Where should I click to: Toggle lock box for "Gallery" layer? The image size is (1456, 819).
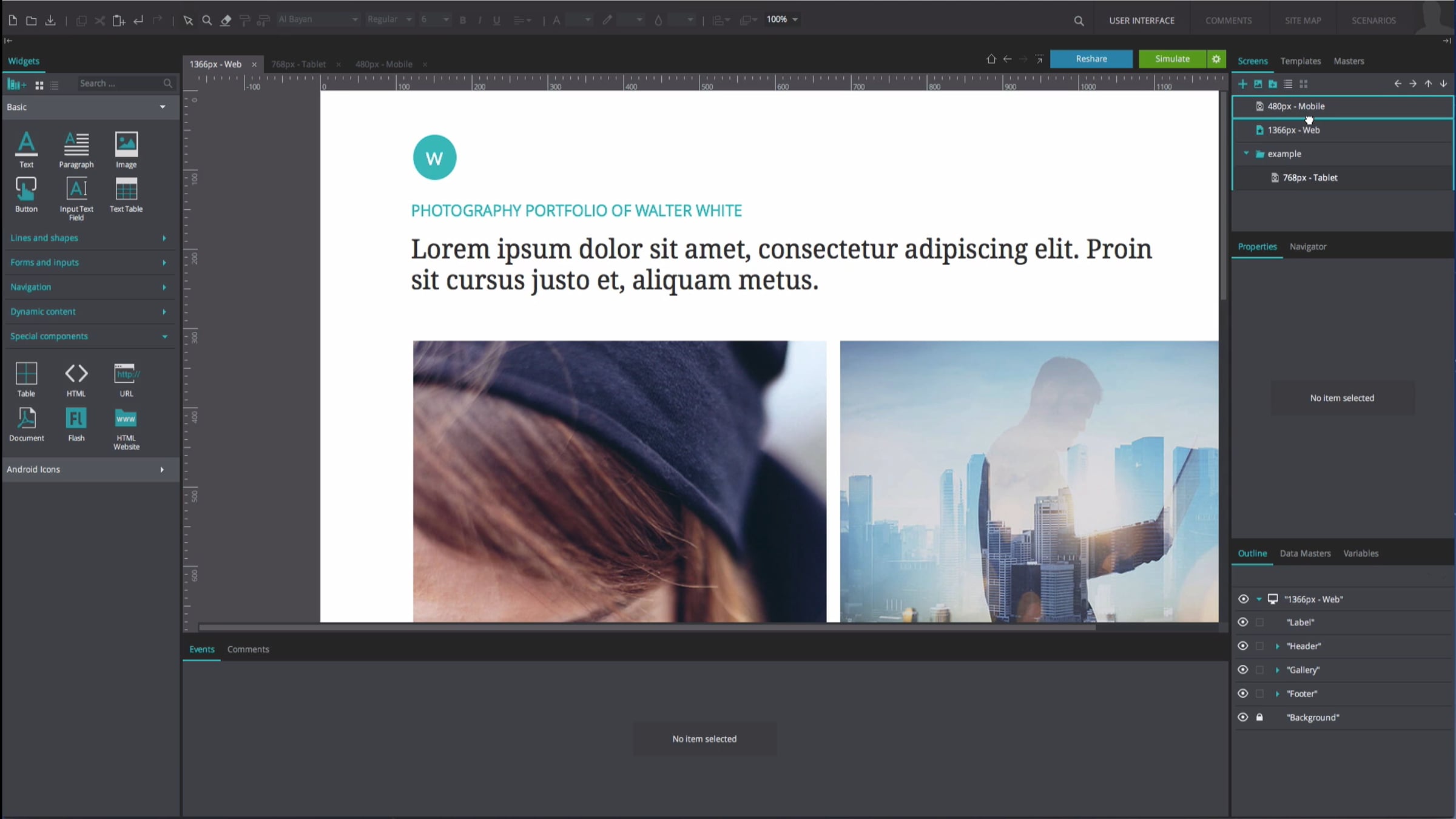(x=1259, y=670)
